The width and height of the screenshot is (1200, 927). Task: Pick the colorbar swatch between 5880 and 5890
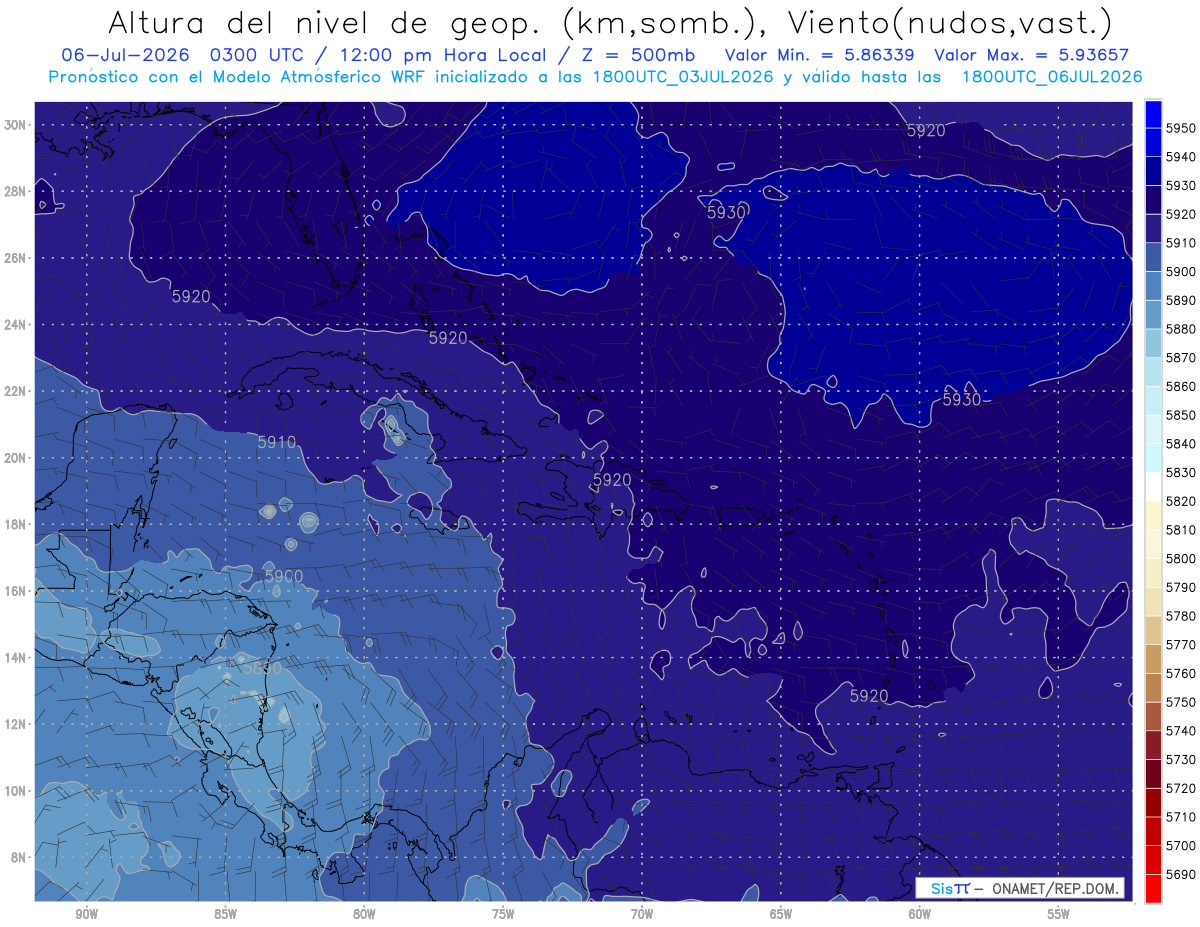[1153, 314]
